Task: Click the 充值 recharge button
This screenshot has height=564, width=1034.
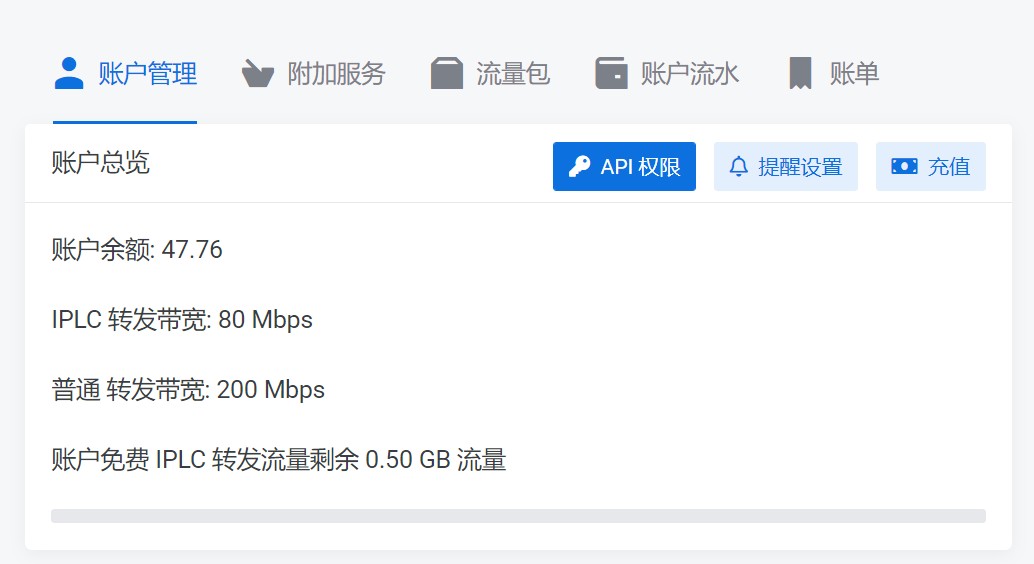Action: 930,166
